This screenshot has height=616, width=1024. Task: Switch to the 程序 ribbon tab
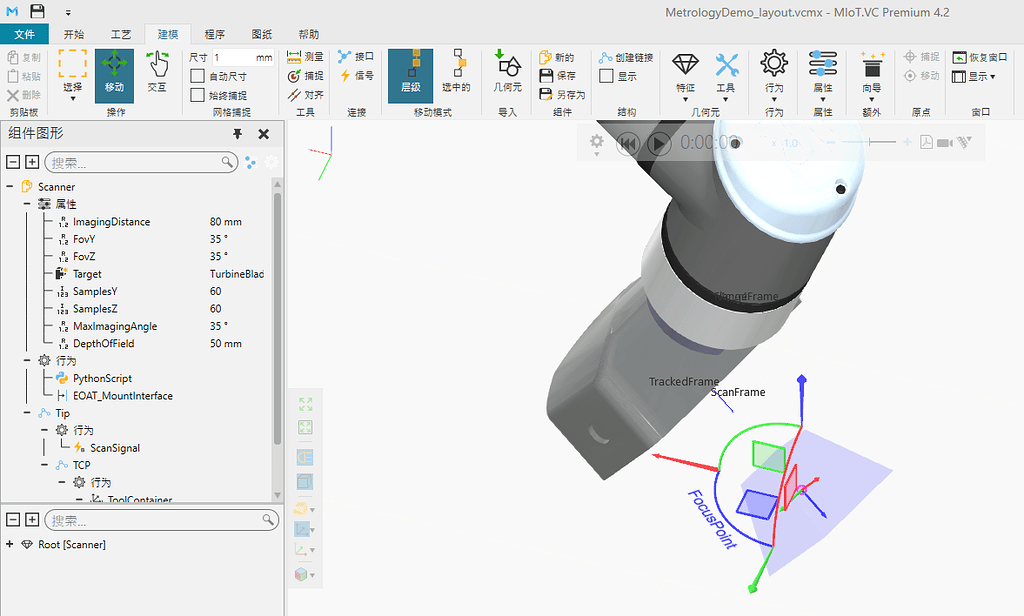tap(214, 33)
